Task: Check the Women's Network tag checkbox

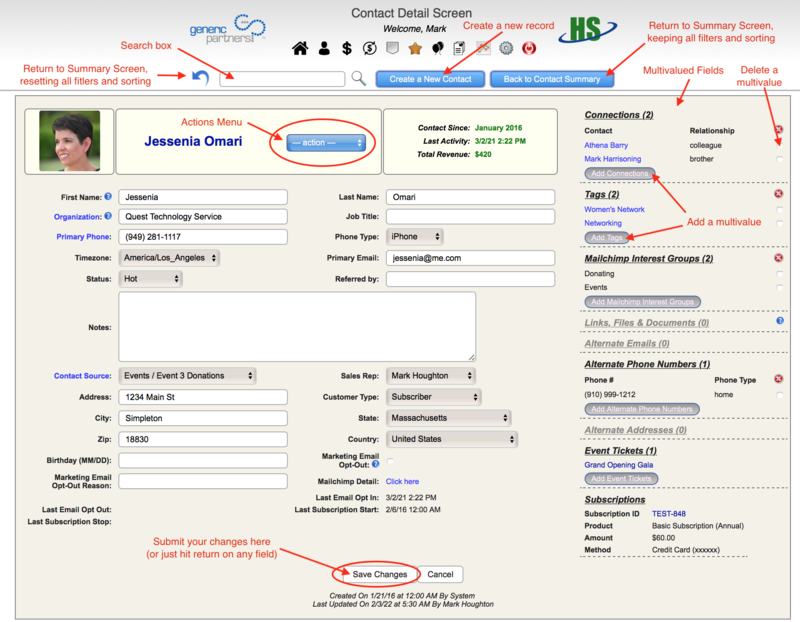Action: coord(779,209)
